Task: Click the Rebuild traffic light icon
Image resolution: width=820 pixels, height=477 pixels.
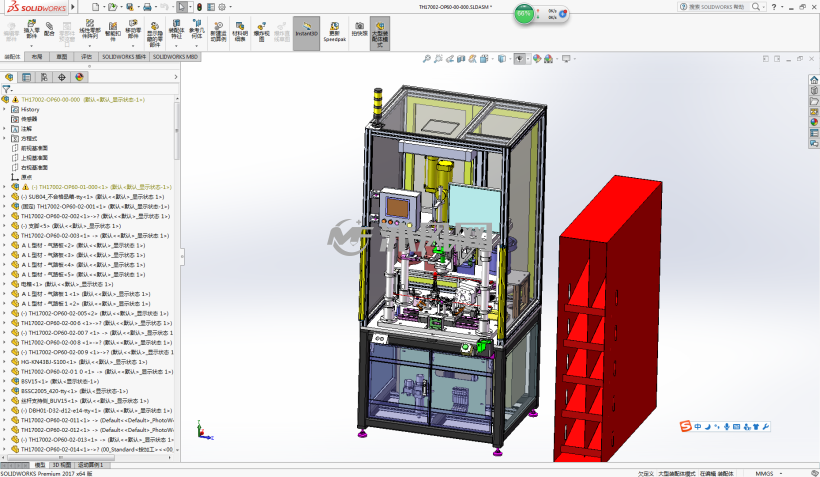Action: pyautogui.click(x=199, y=7)
